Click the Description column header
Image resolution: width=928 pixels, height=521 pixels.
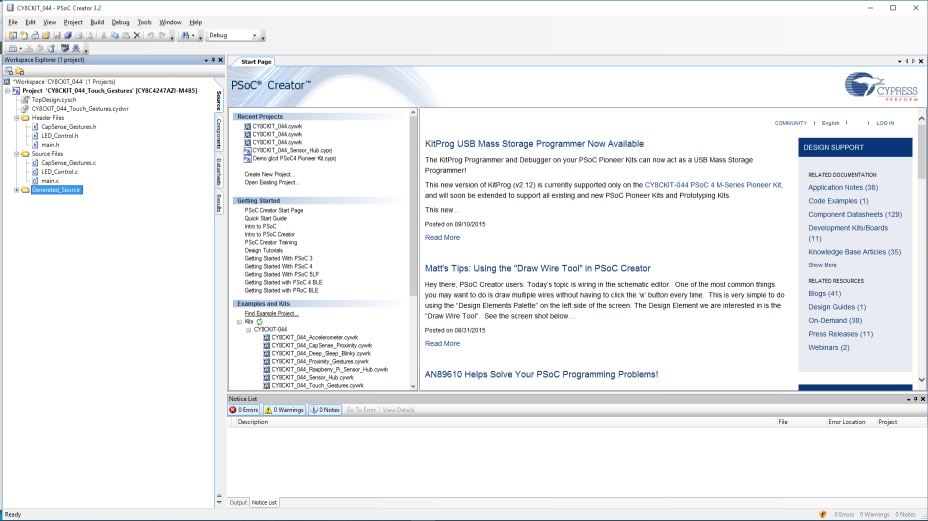click(x=253, y=422)
